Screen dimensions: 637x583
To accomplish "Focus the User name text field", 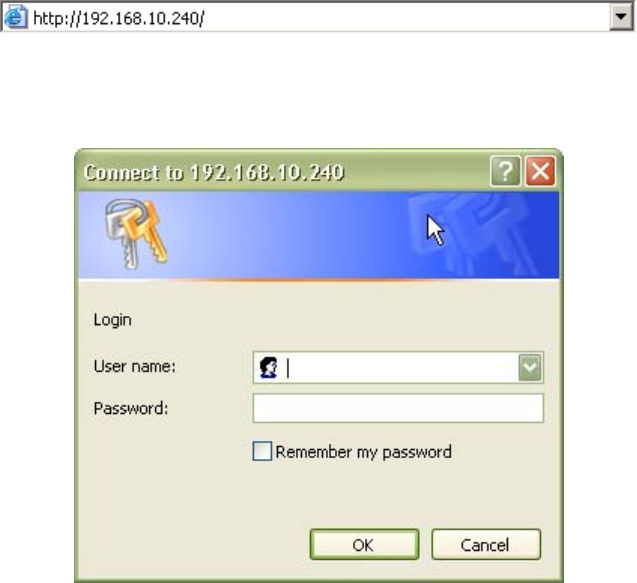I will [398, 368].
